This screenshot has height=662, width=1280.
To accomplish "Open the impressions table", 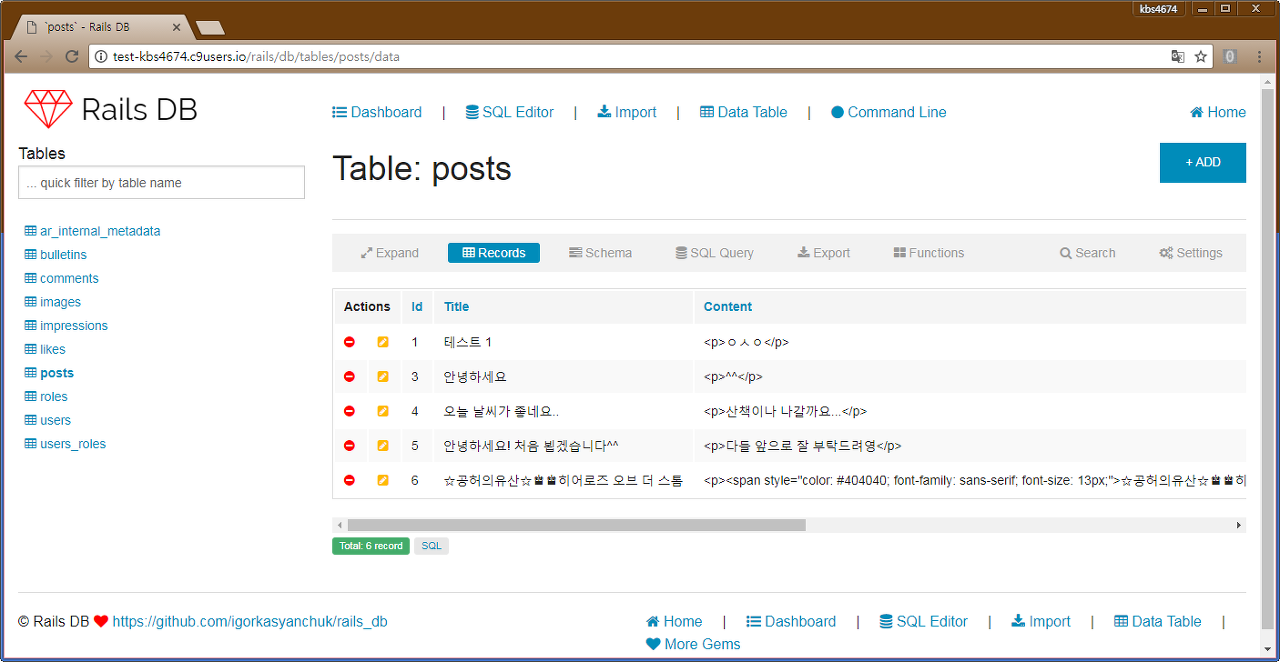I will coord(66,326).
